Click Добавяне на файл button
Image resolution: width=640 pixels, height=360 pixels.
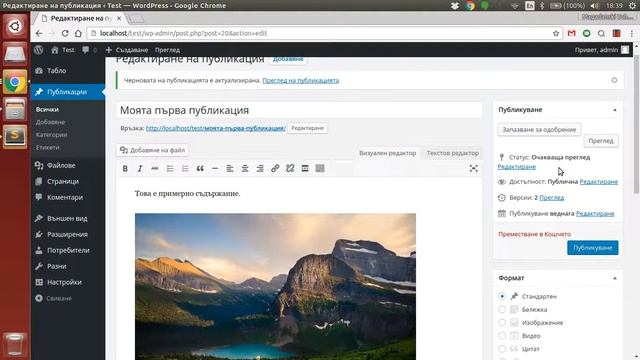click(x=152, y=150)
